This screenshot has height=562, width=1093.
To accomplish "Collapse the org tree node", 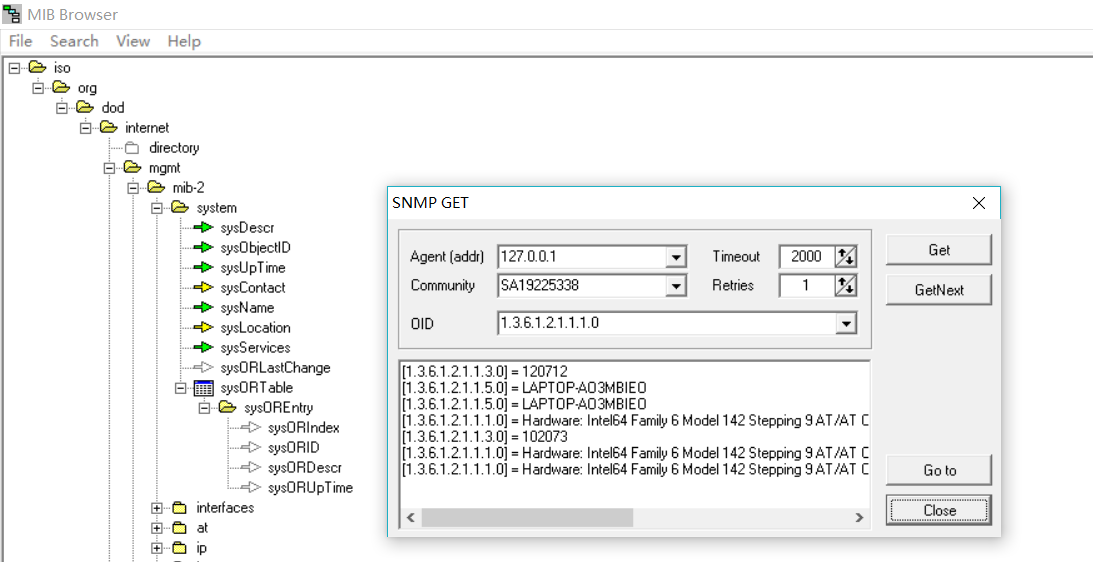I will click(38, 88).
